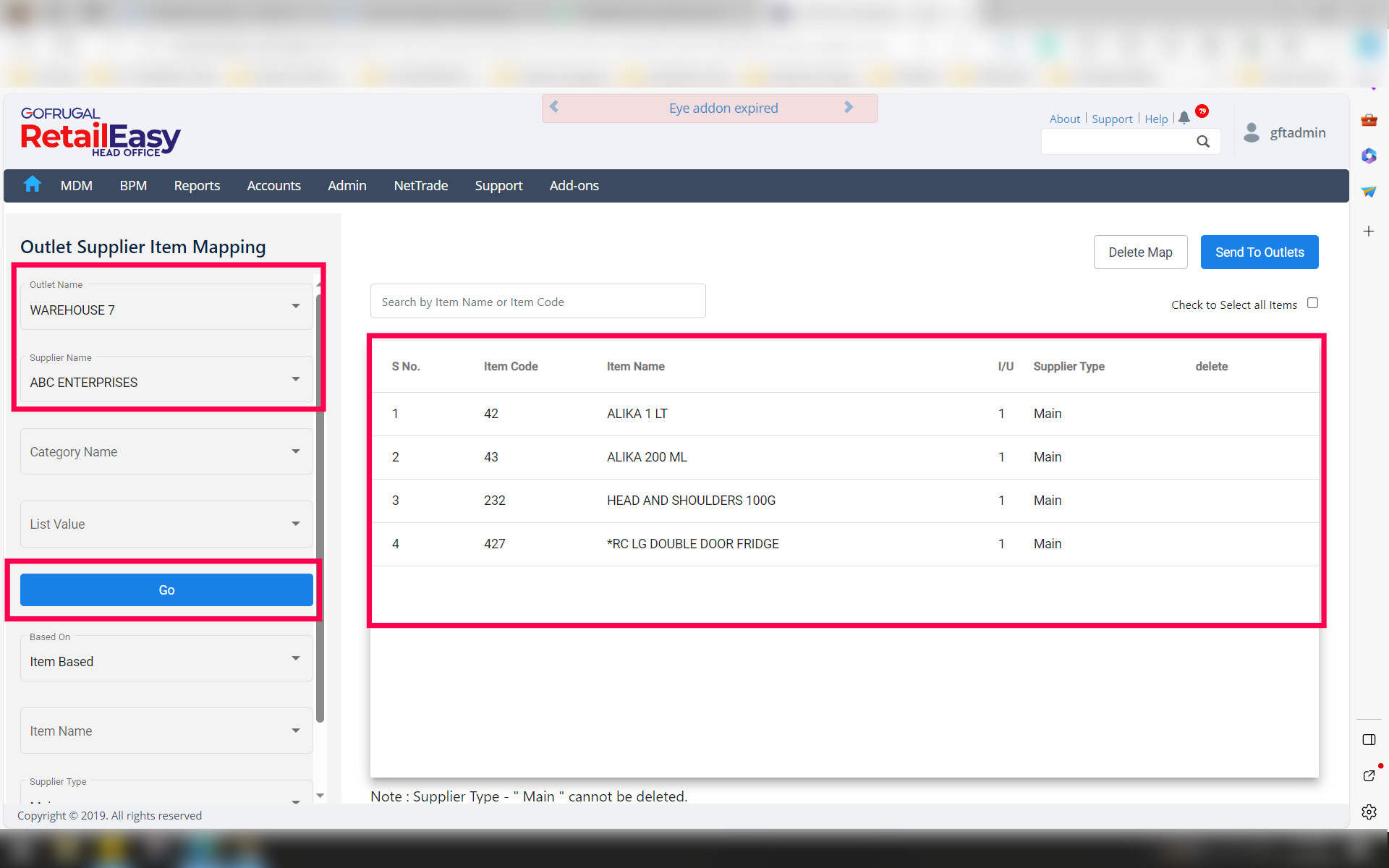1389x868 pixels.
Task: Go to next alert with right arrow
Action: point(849,107)
